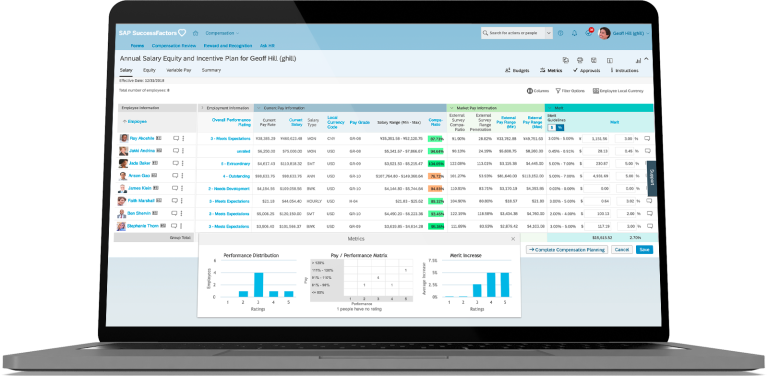This screenshot has width=768, height=376.
Task: Edit the merit percent field for James Klein
Action: coord(625,188)
